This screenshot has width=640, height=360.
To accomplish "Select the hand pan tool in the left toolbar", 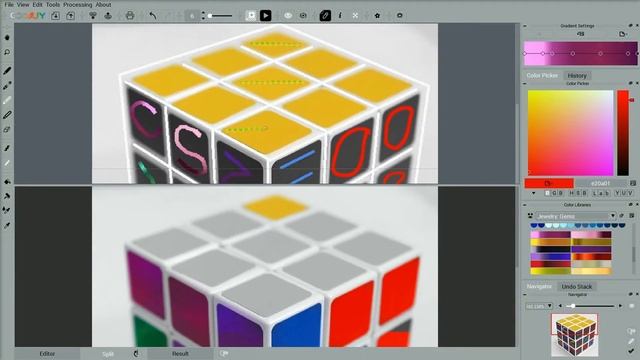I will 7,37.
